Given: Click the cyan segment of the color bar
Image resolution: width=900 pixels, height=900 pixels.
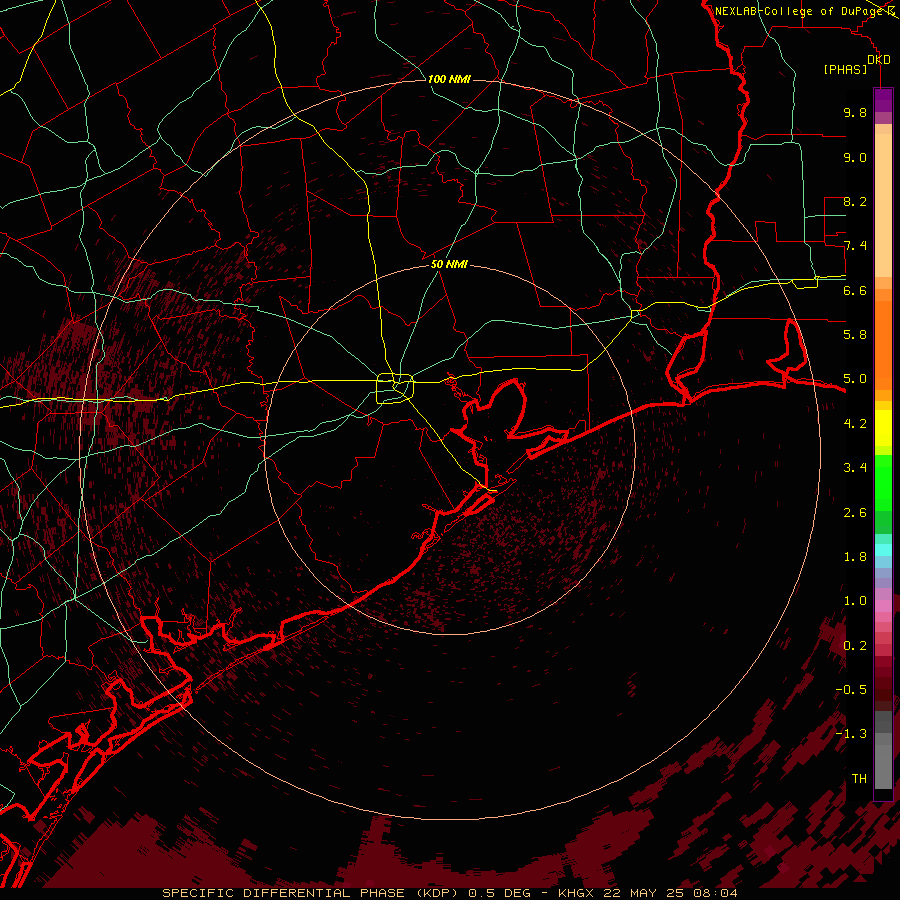Looking at the screenshot, I should pos(883,550).
